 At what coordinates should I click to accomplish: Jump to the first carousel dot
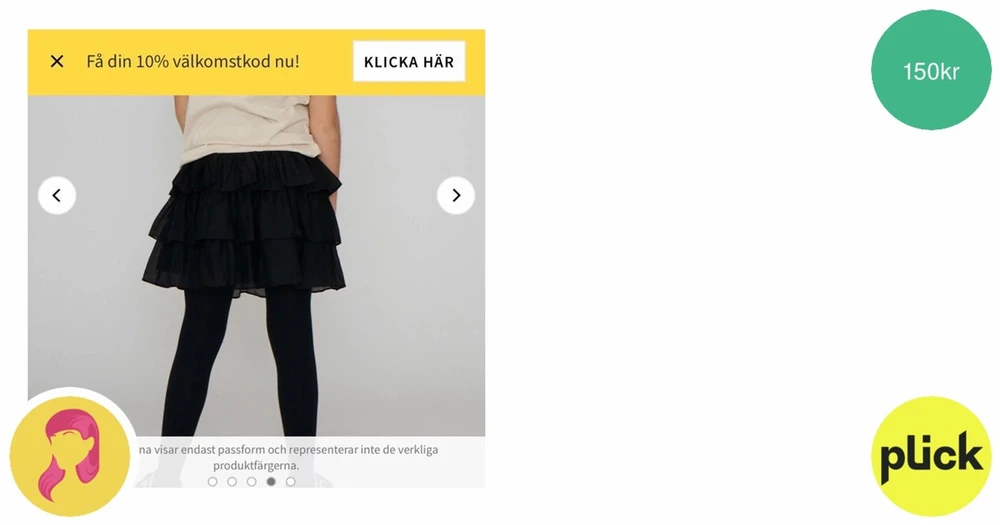coord(212,482)
